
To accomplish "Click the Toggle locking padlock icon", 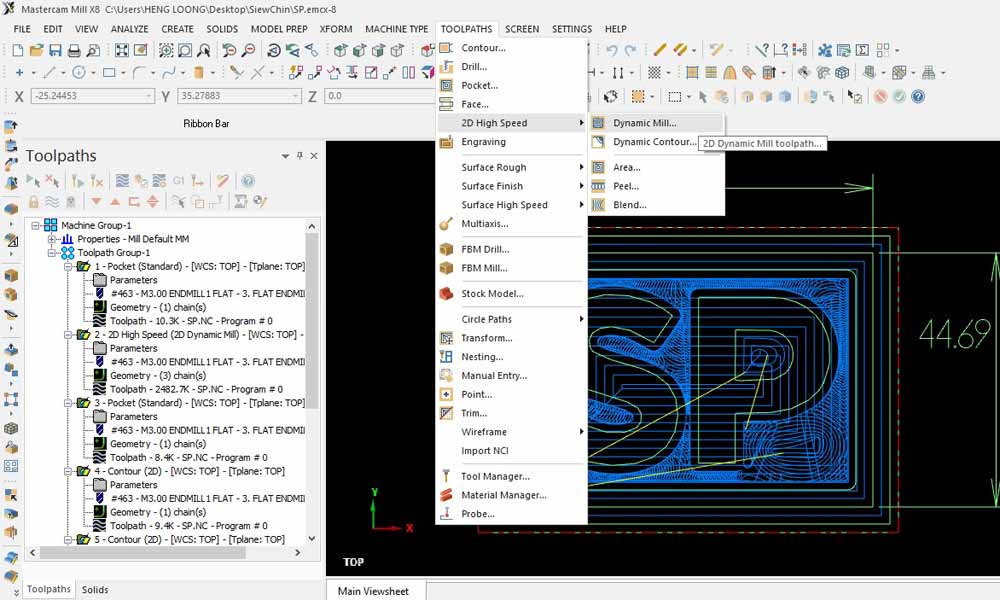I will coord(33,201).
